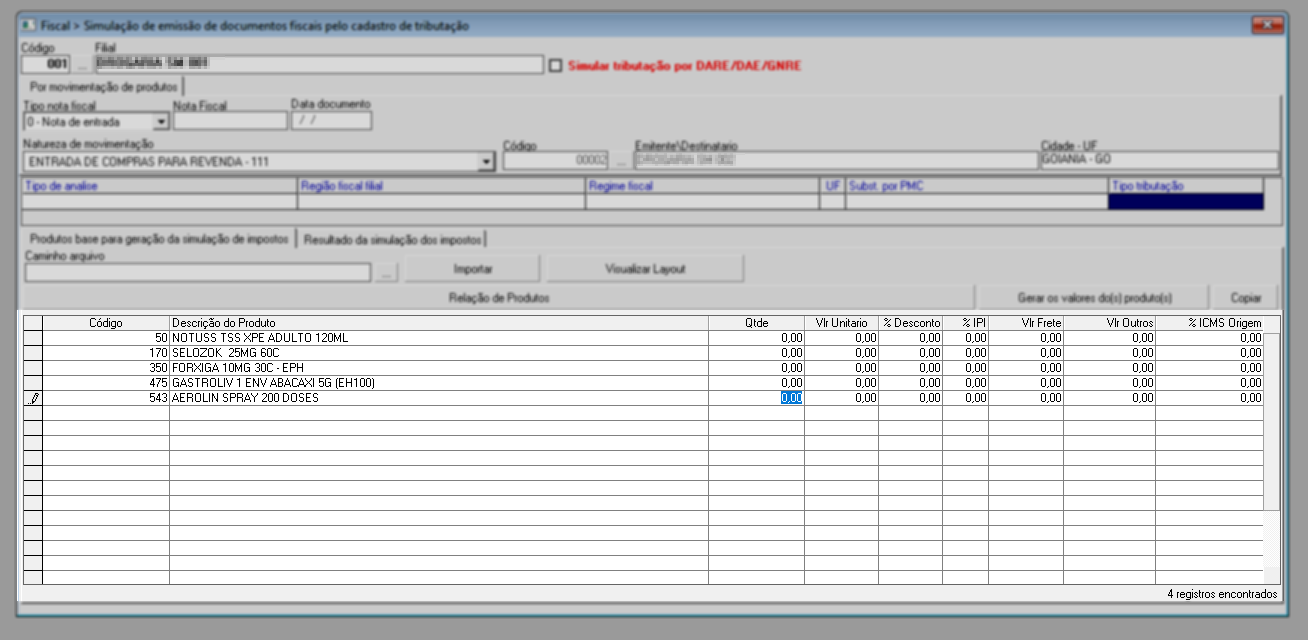Click the Vlr Unitario column header
Screen dimensions: 1308x640
(841, 323)
